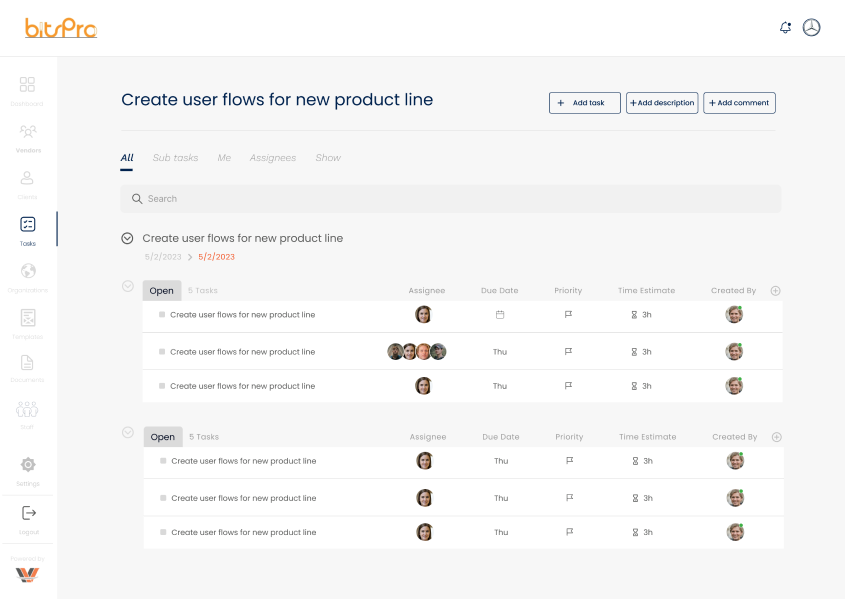
Task: Open the Staff section icon
Action: [27, 410]
